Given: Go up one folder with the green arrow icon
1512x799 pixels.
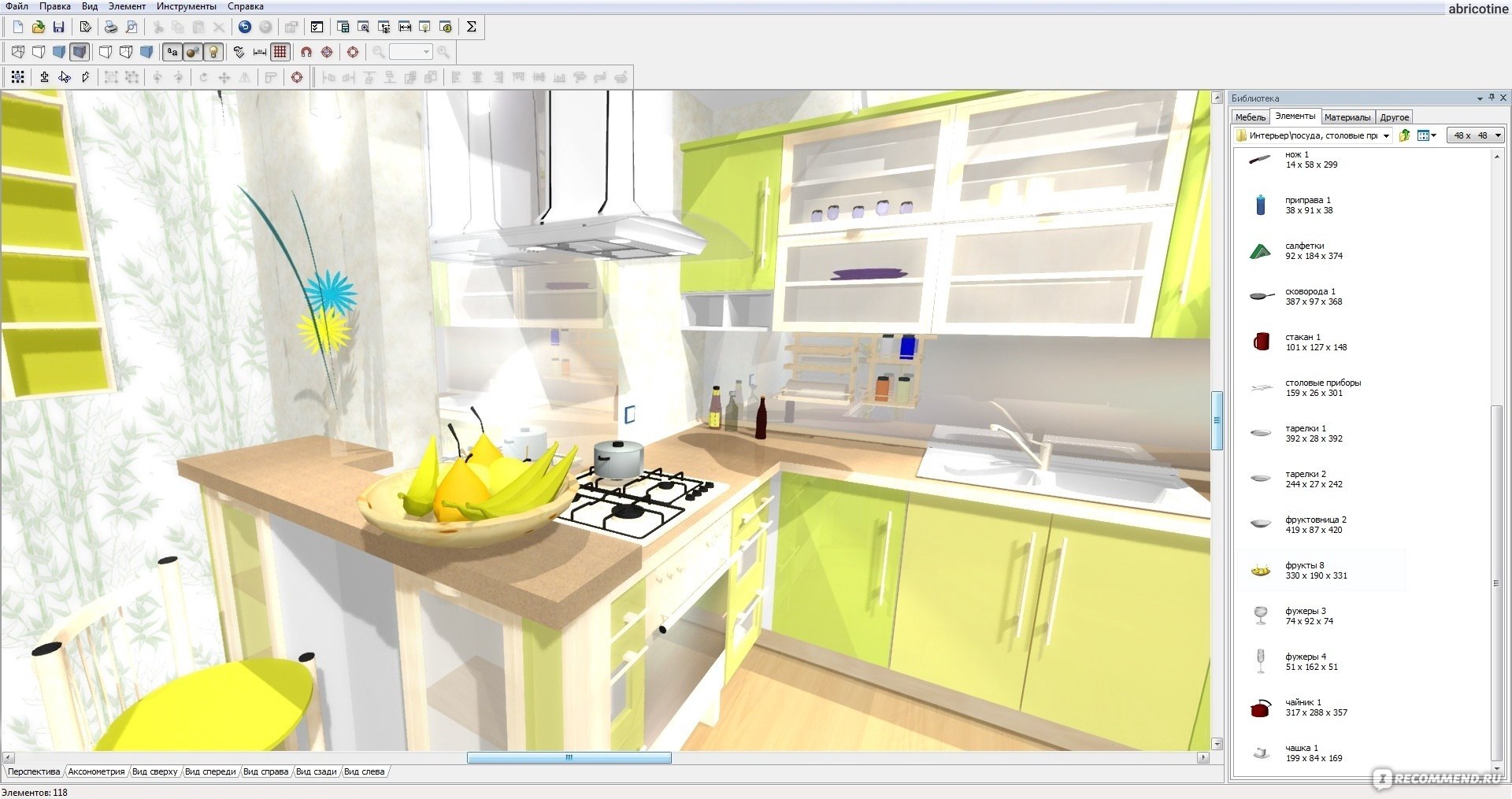Looking at the screenshot, I should (1404, 135).
